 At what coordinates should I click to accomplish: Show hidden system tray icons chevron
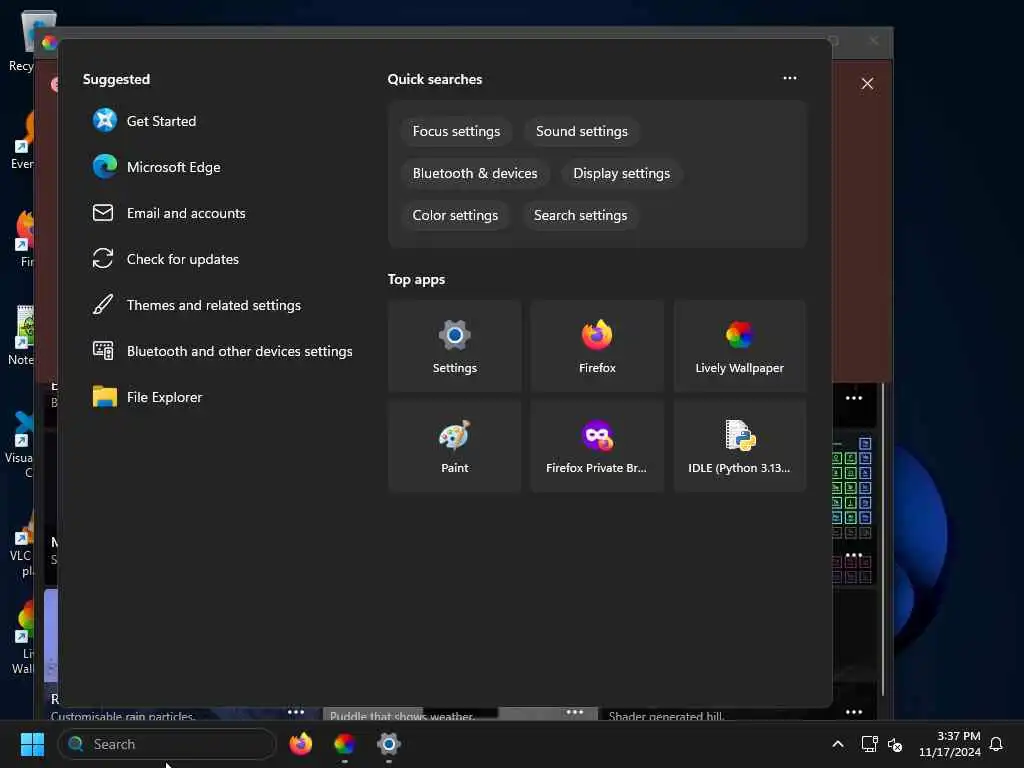pyautogui.click(x=838, y=744)
